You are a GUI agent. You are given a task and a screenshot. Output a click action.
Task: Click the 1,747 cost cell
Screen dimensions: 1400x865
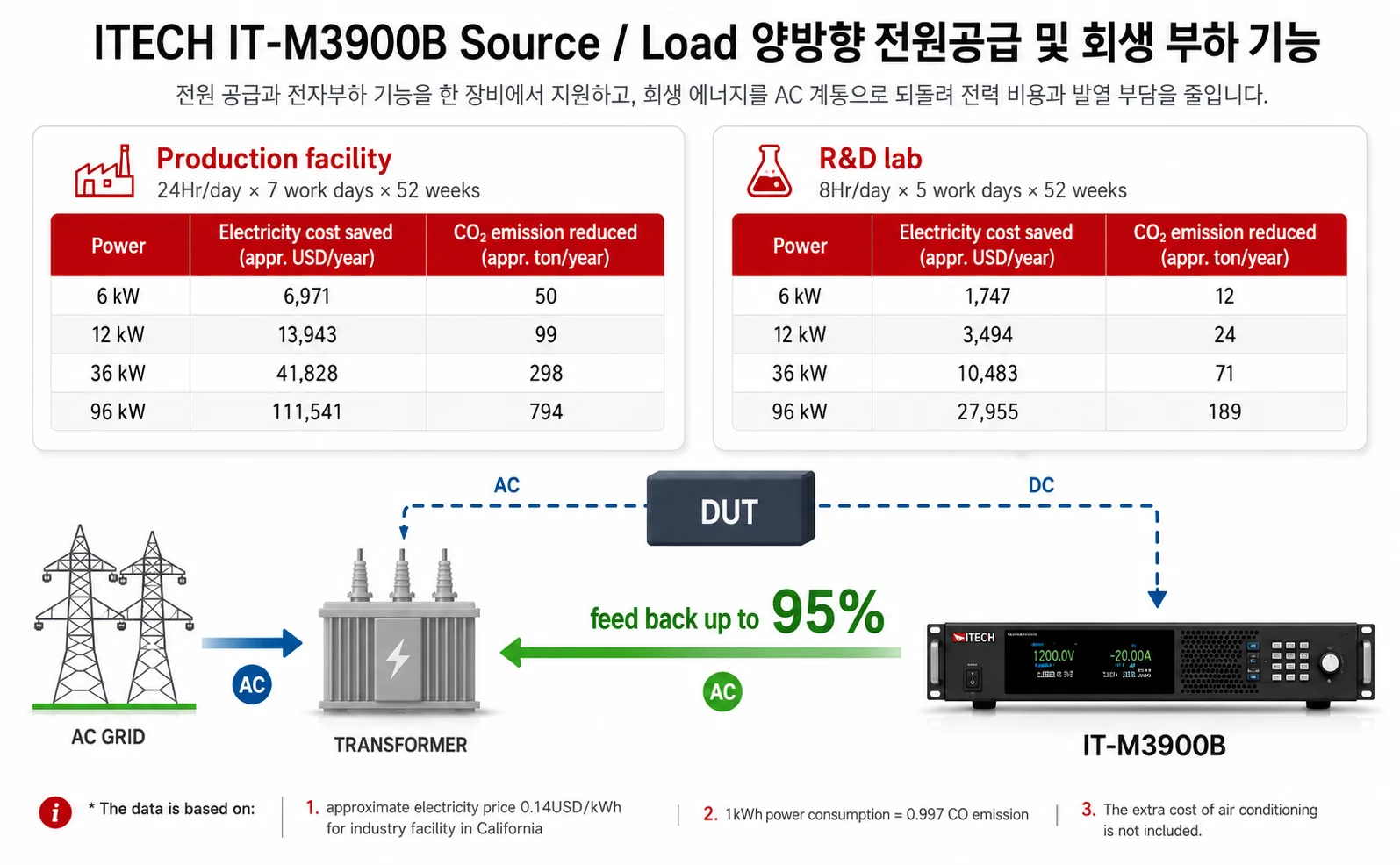(x=988, y=297)
